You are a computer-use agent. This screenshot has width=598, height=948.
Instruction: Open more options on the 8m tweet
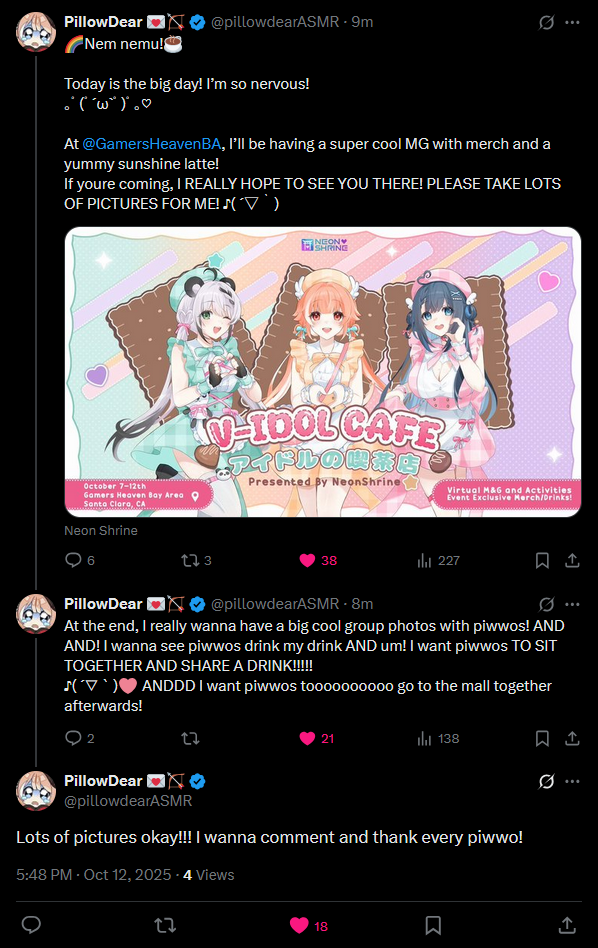point(572,604)
